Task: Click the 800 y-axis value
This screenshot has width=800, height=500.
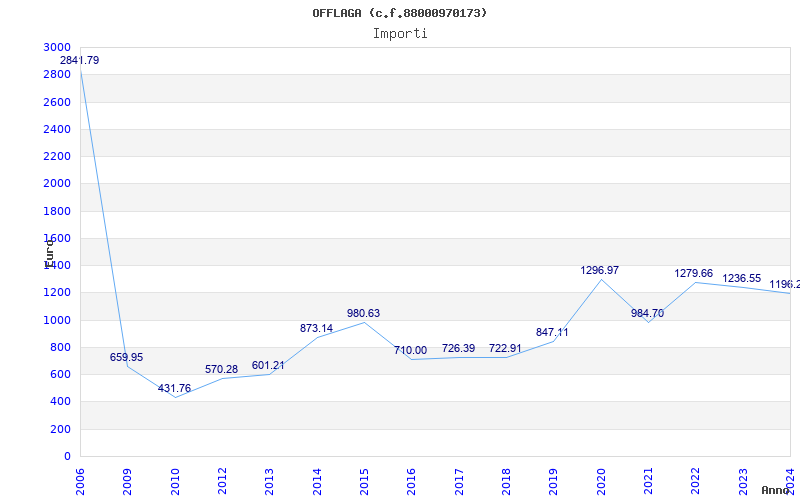Action: (x=61, y=347)
